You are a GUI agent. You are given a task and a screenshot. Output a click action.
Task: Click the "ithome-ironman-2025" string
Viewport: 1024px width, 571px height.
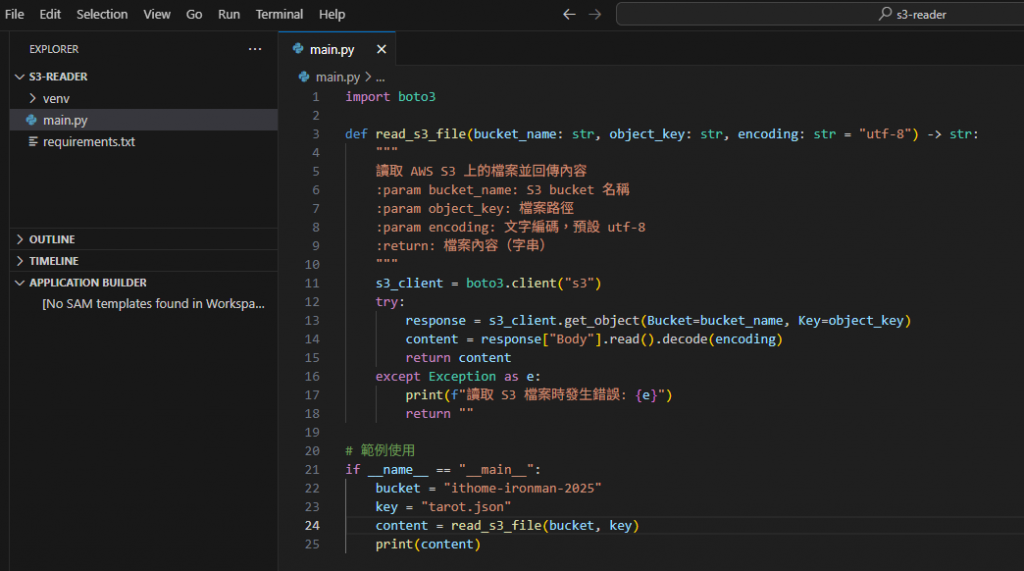coord(522,488)
